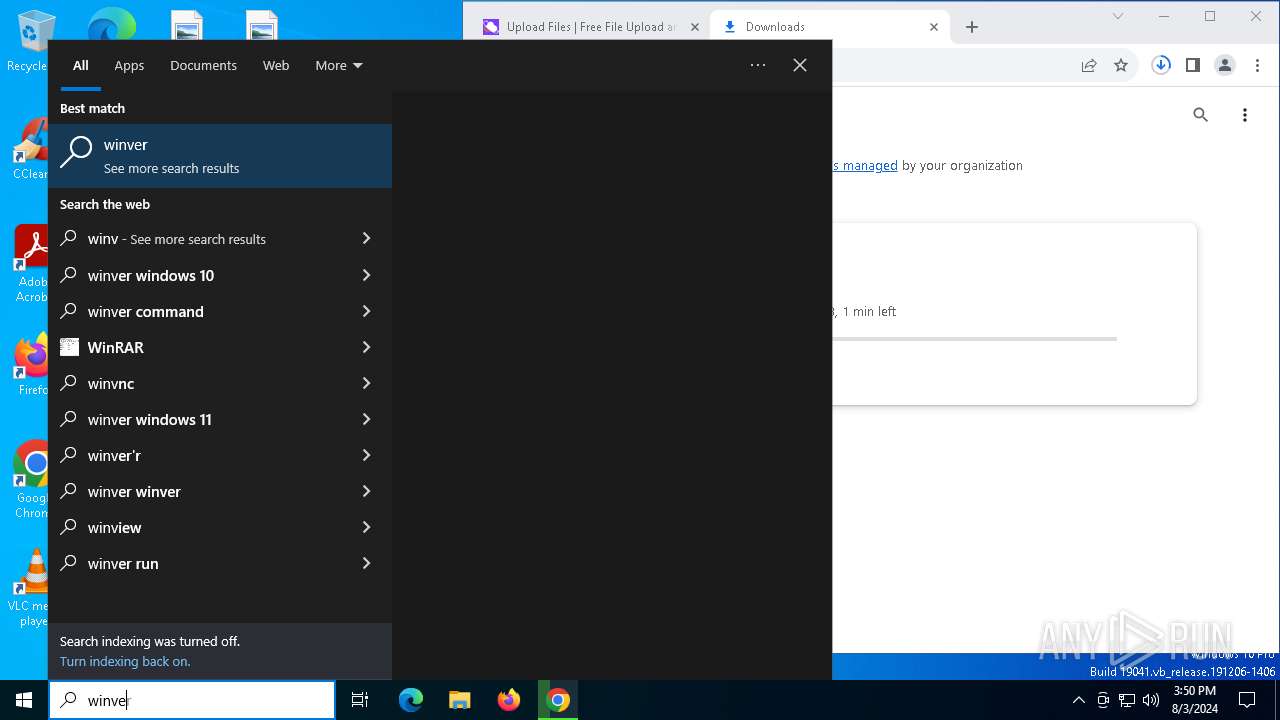Select the WinRAR app icon in results
1280x720 pixels.
click(69, 347)
